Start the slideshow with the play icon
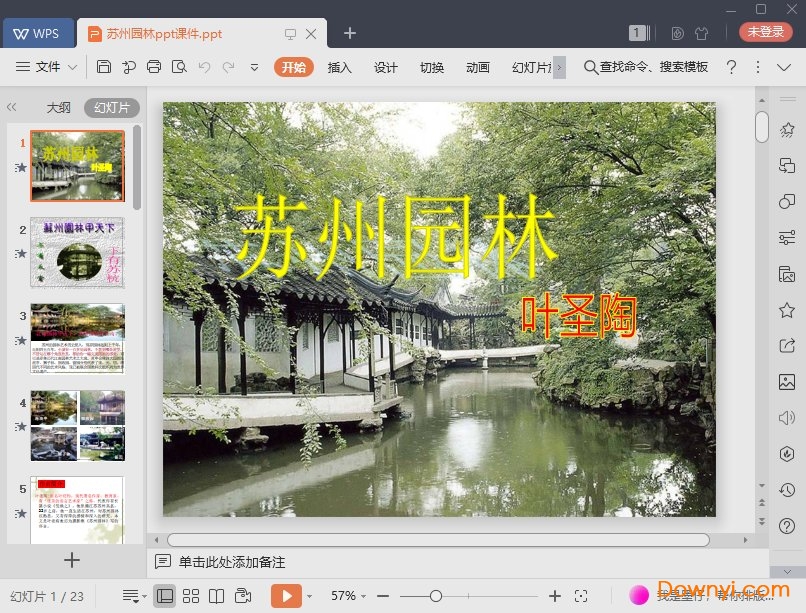Image resolution: width=806 pixels, height=613 pixels. pos(288,595)
